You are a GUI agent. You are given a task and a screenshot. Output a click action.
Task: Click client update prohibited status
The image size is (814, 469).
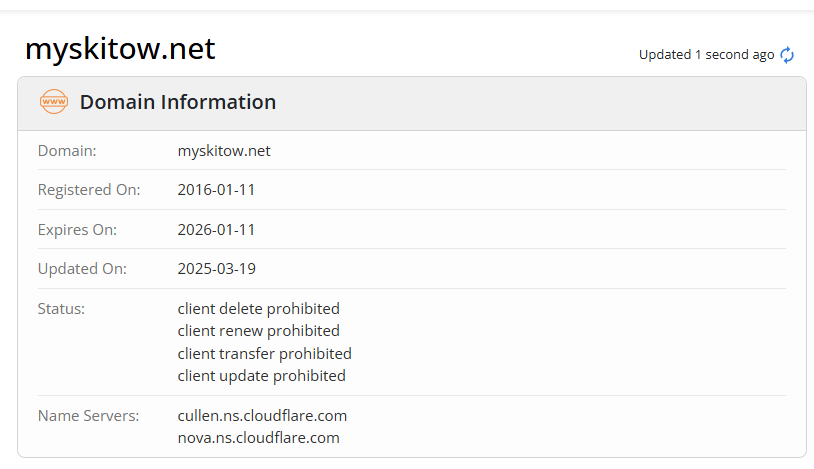pyautogui.click(x=261, y=376)
